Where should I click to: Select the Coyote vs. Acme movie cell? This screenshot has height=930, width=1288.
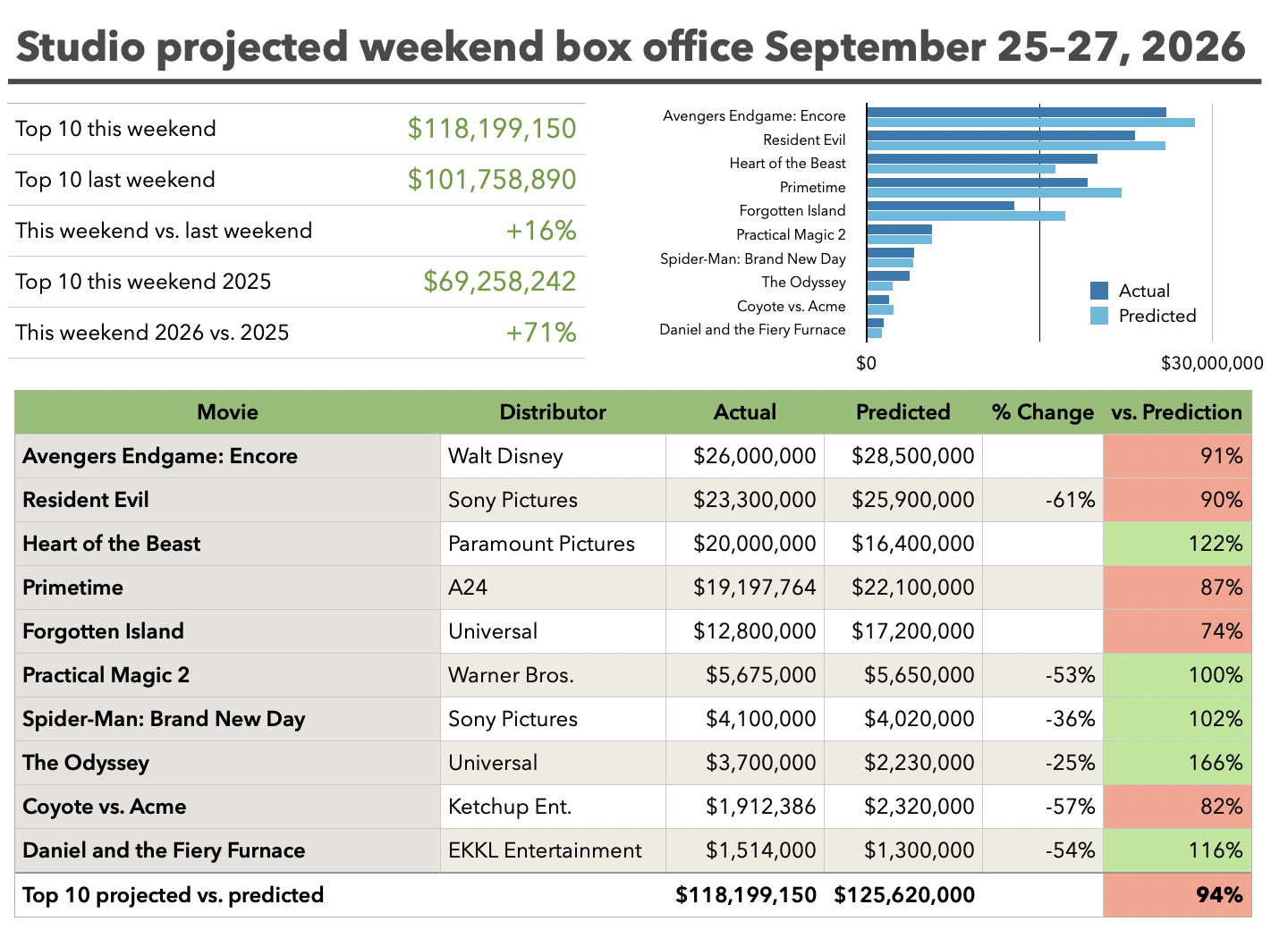tap(228, 807)
